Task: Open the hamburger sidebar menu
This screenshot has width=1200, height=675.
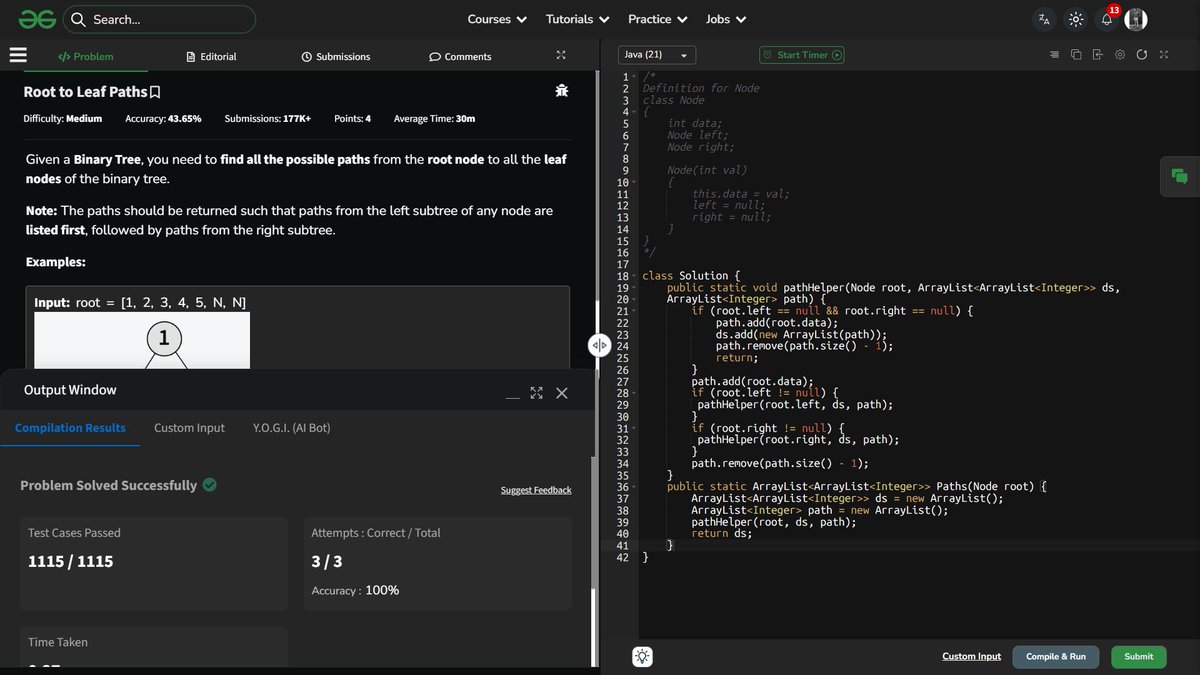Action: pos(18,55)
